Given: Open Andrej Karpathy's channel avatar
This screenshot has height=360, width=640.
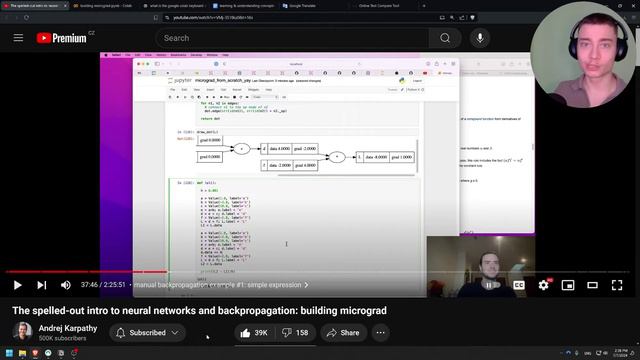Looking at the screenshot, I should (22, 331).
